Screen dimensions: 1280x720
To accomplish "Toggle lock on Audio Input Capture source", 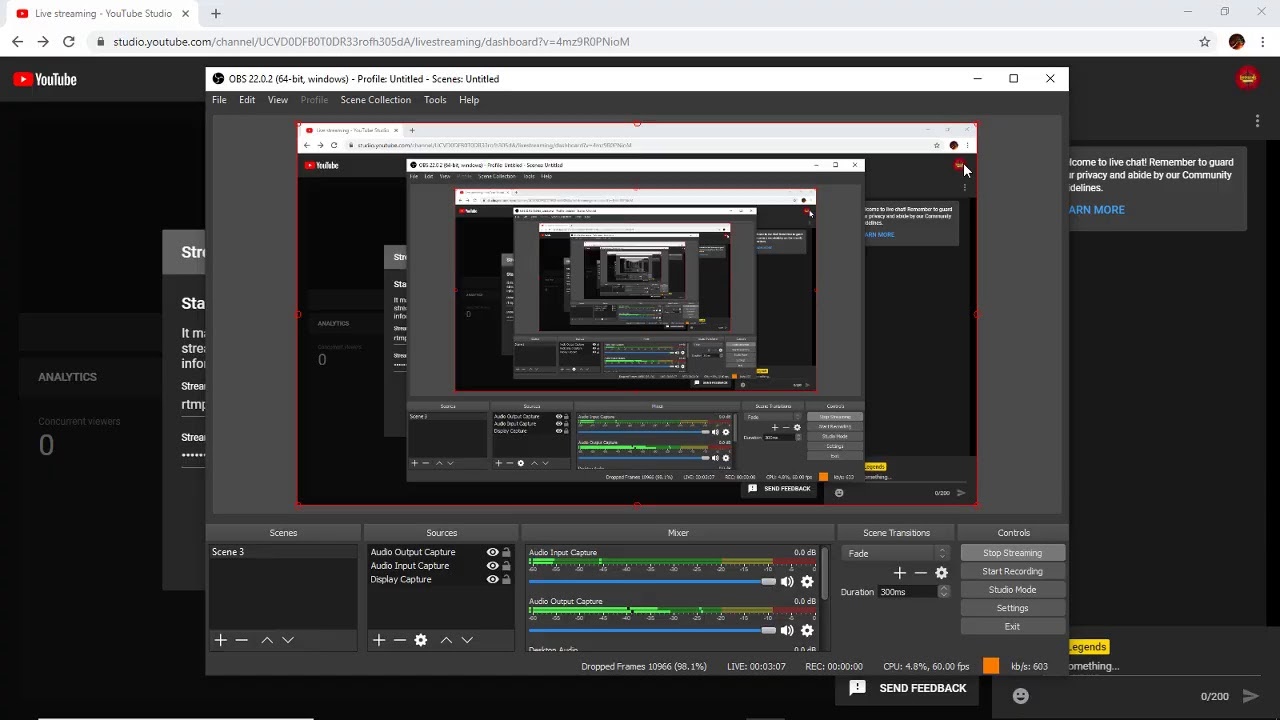I will point(506,566).
